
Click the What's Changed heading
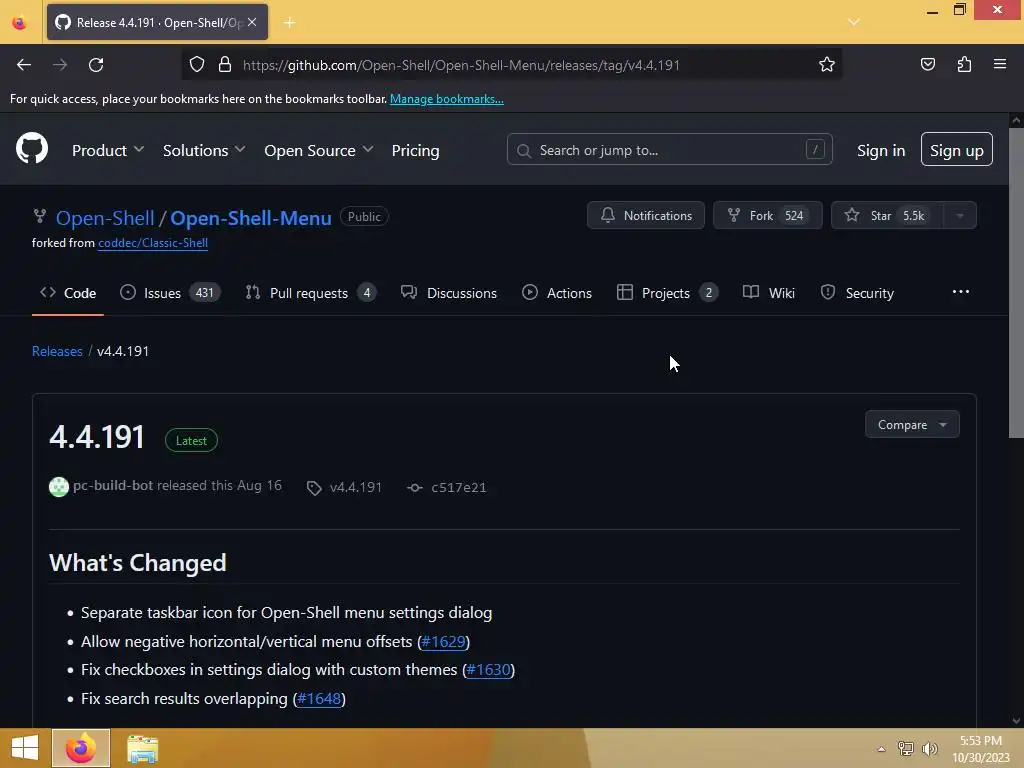click(138, 563)
